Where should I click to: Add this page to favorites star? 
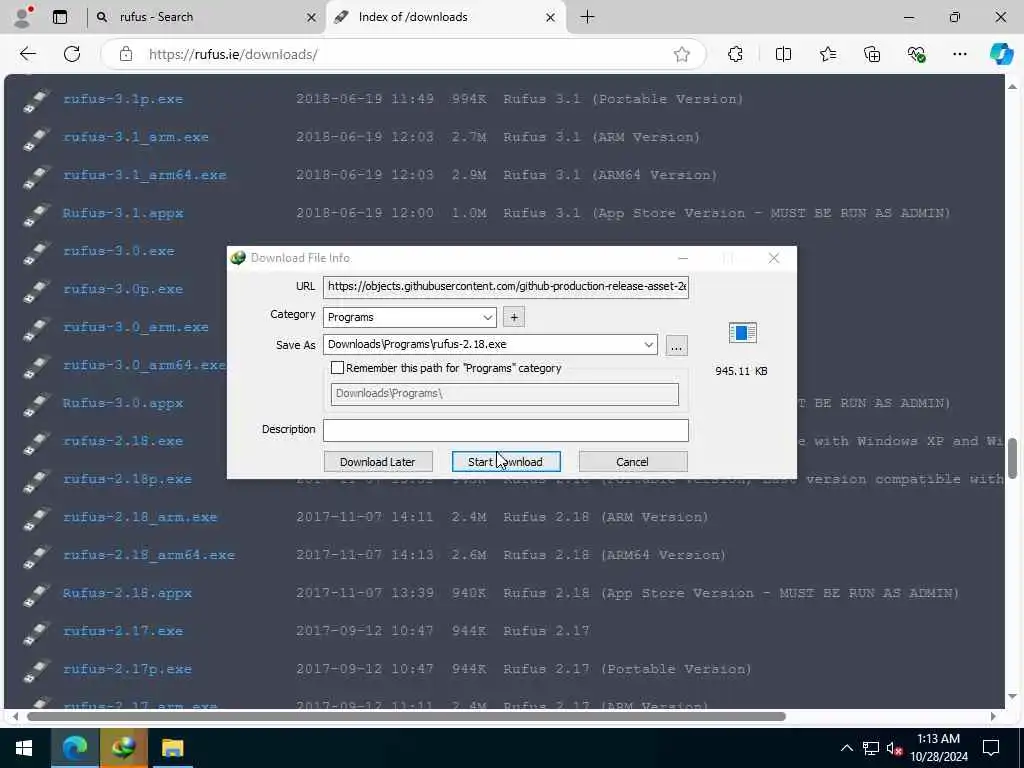tap(682, 54)
